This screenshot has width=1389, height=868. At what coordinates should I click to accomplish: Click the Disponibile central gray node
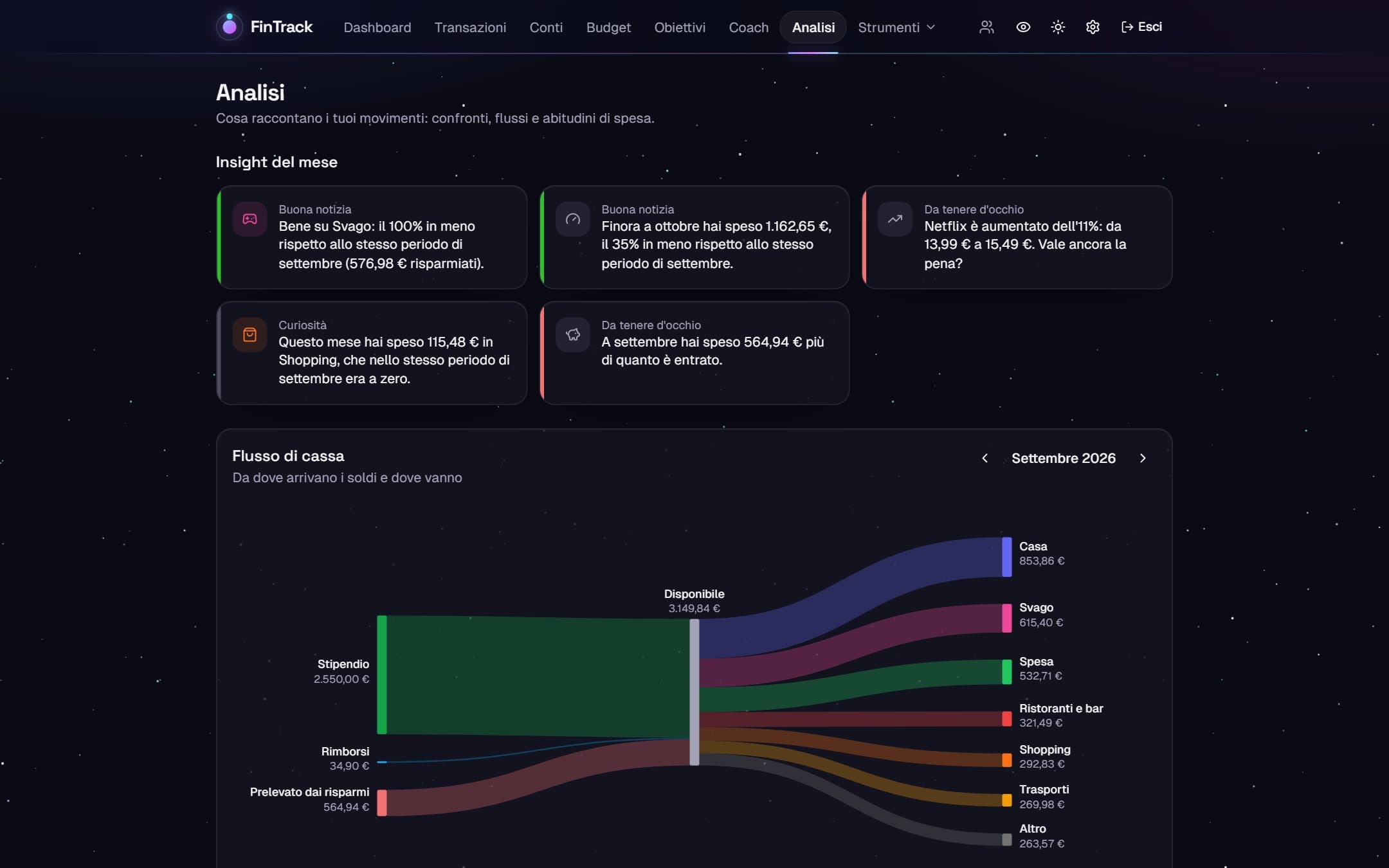(x=694, y=692)
